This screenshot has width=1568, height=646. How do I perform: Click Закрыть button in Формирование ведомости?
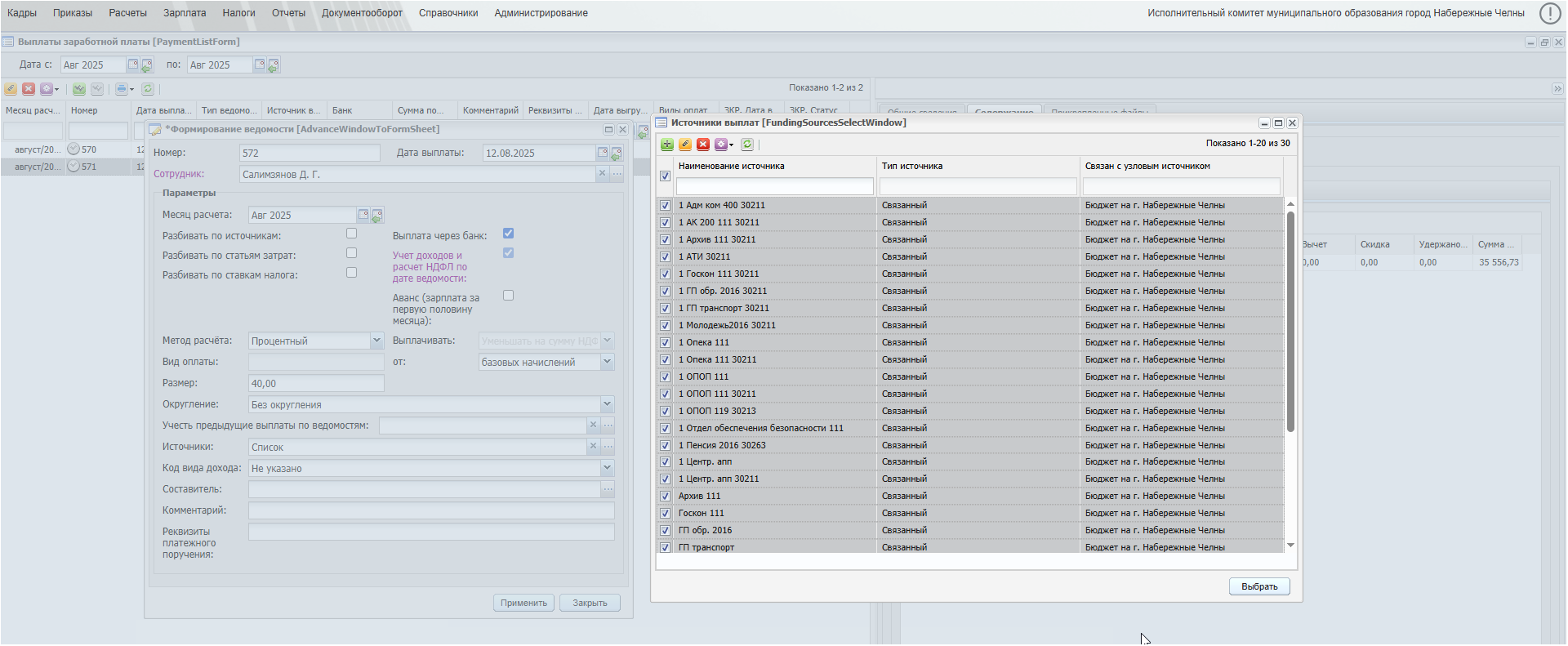click(590, 603)
